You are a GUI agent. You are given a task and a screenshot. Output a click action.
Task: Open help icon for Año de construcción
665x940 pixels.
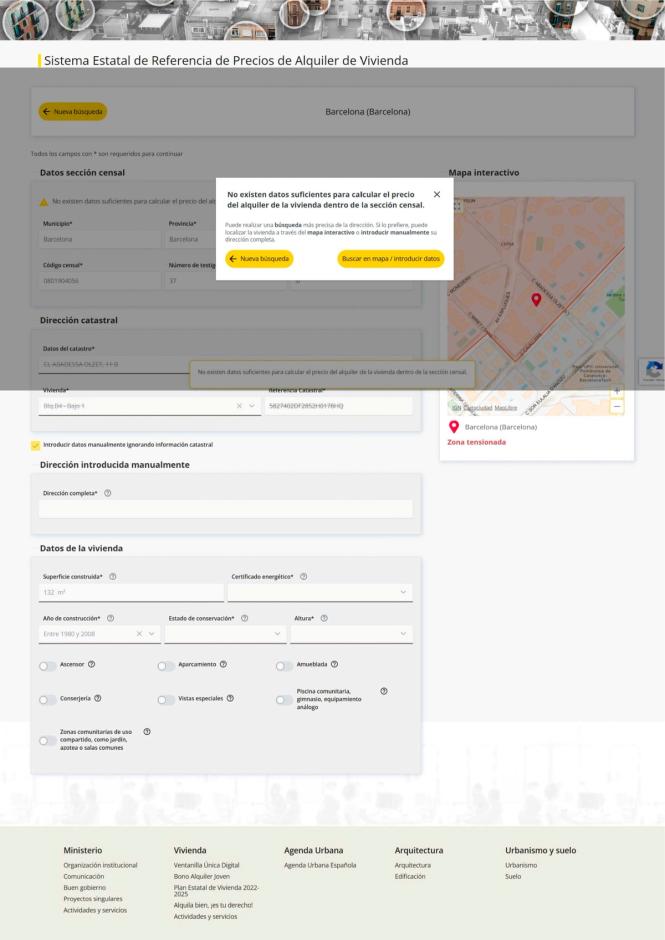110,618
